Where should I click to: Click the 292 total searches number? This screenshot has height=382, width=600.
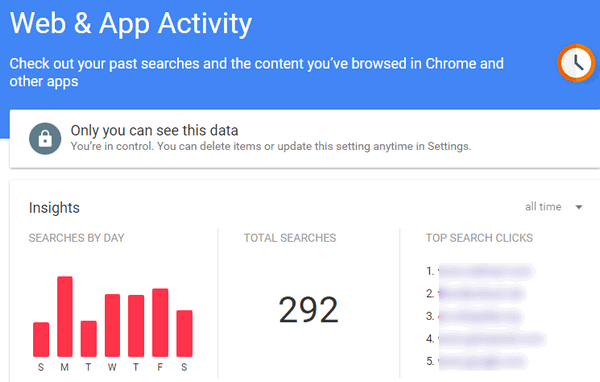(x=308, y=310)
